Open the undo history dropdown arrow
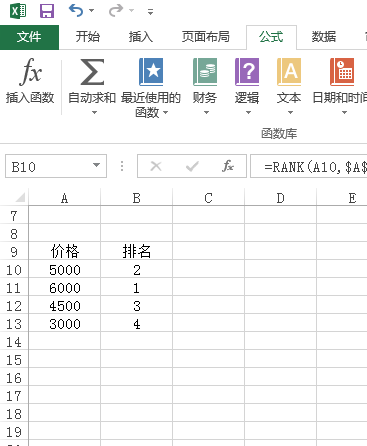367x446 pixels. 91,11
